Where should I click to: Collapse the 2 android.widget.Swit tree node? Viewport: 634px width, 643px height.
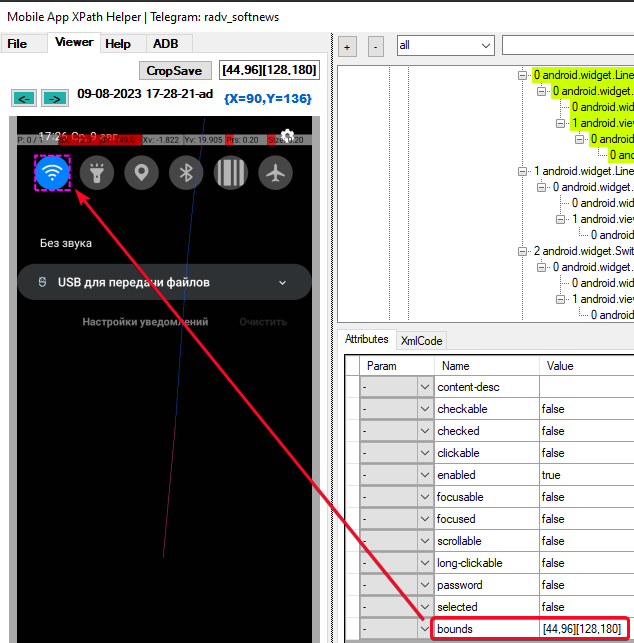tap(522, 251)
